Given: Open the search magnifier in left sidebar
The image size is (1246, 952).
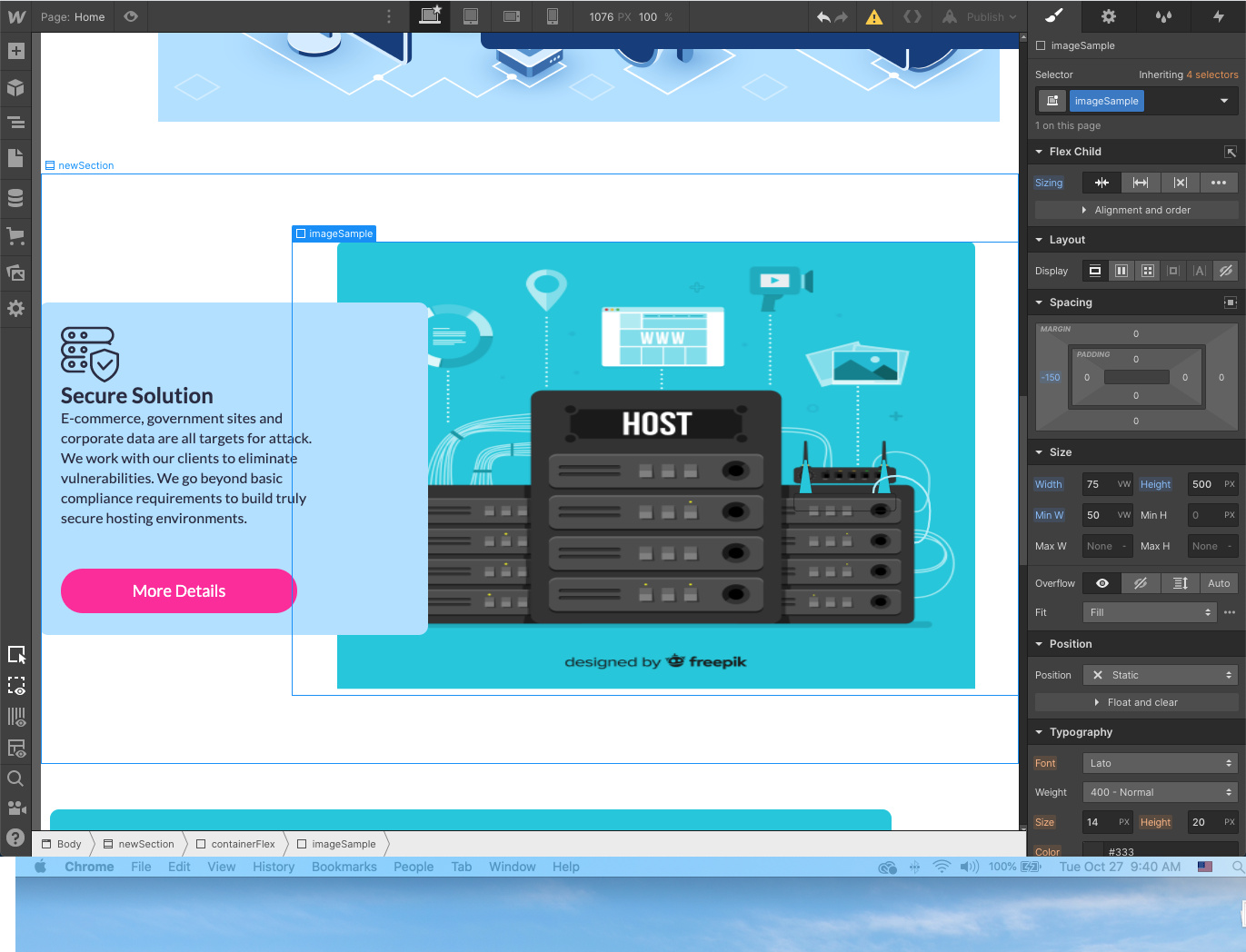Looking at the screenshot, I should tap(15, 778).
